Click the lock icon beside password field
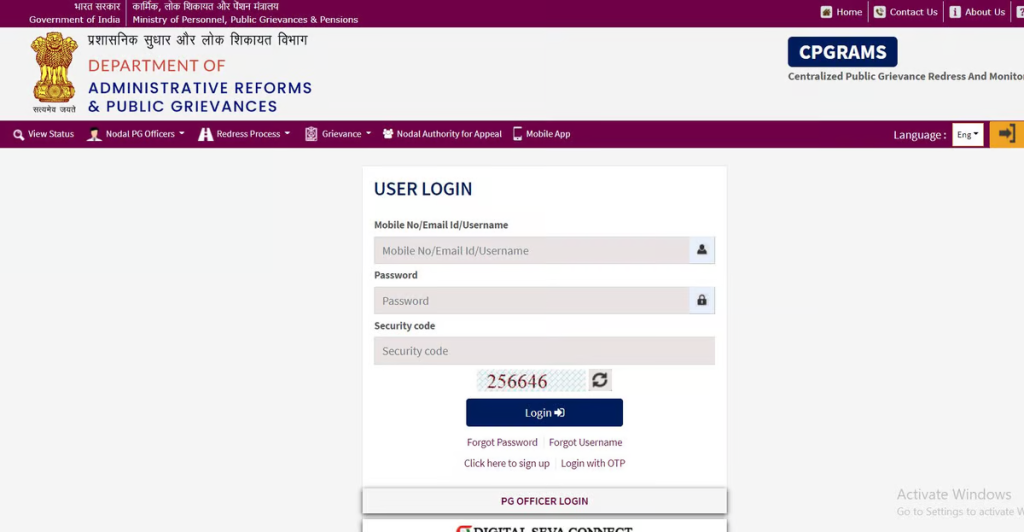The width and height of the screenshot is (1024, 532). point(701,300)
